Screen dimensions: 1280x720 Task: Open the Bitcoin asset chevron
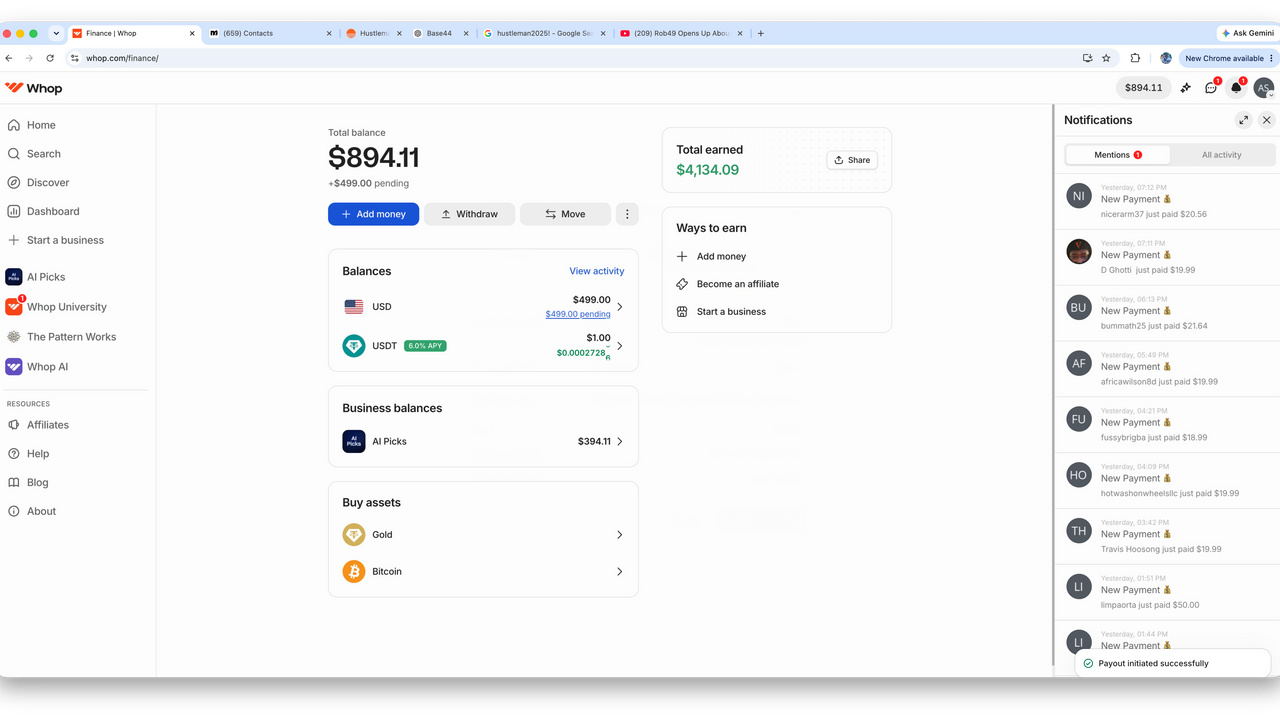tap(619, 572)
